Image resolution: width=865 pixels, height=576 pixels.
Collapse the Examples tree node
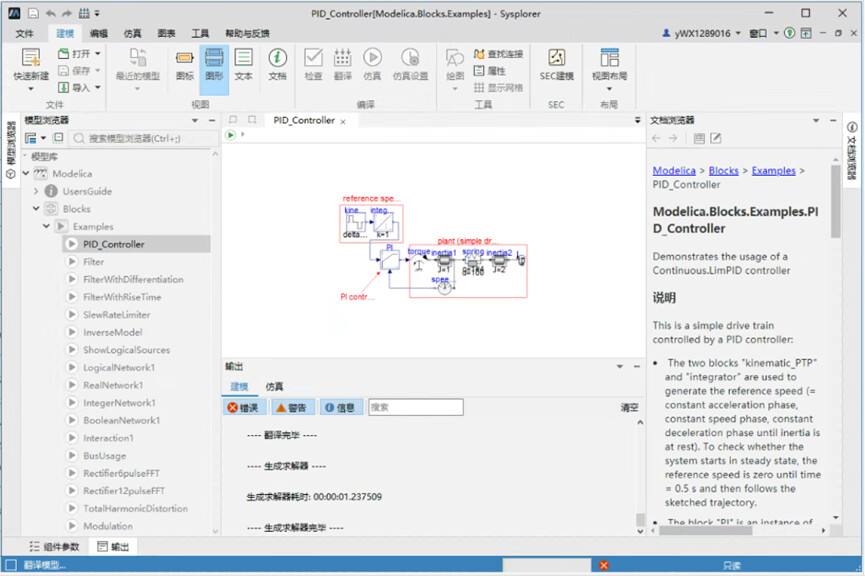46,226
